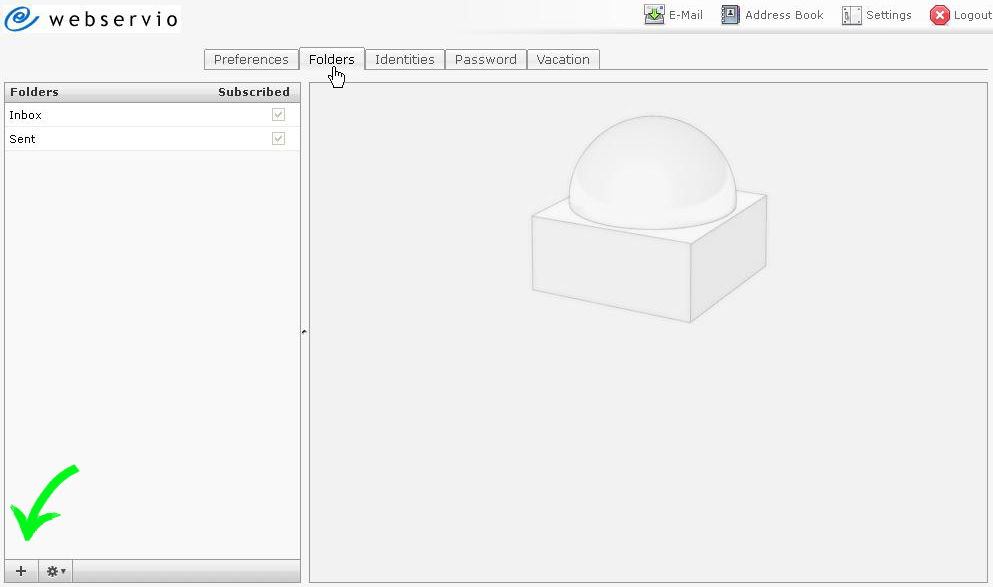Image resolution: width=993 pixels, height=587 pixels.
Task: Select the Folders tab
Action: tap(332, 59)
